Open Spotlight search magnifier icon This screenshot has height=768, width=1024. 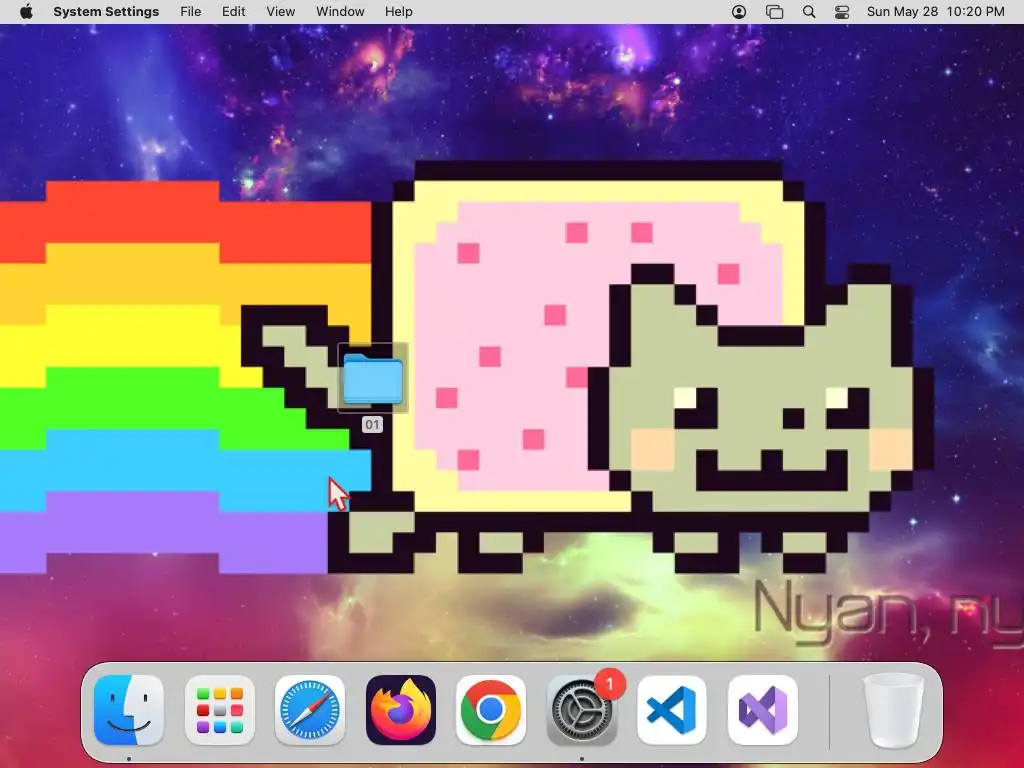pyautogui.click(x=808, y=12)
